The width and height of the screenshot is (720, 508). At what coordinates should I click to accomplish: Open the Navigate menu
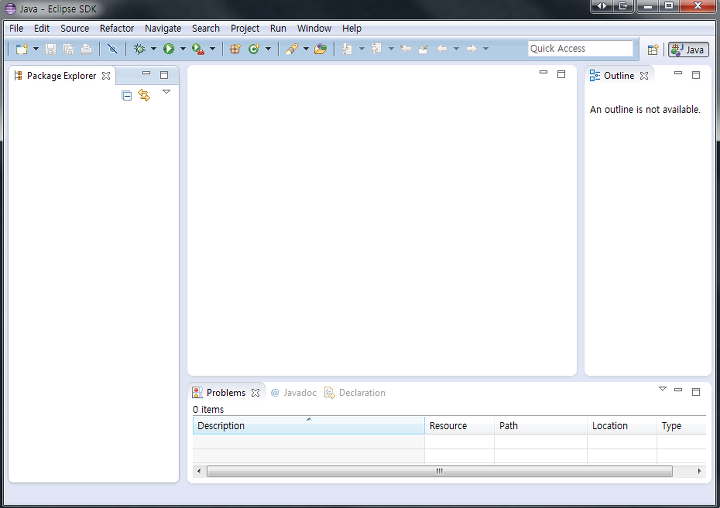pyautogui.click(x=163, y=28)
